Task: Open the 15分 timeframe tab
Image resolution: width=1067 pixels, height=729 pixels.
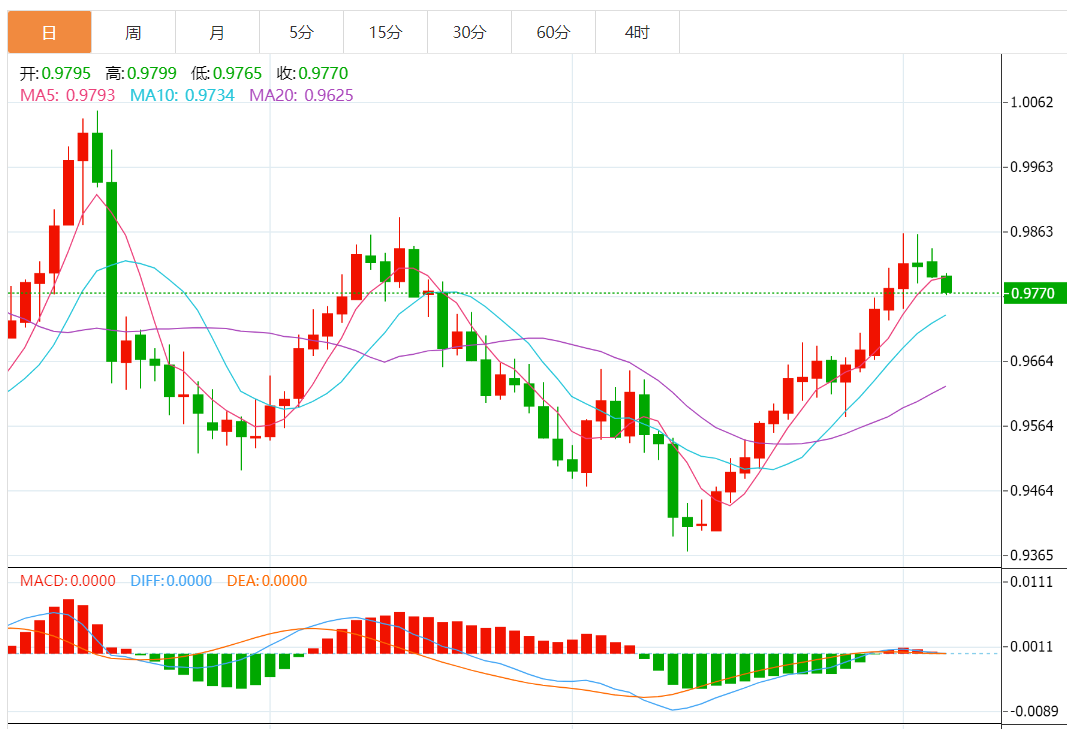Action: 386,32
